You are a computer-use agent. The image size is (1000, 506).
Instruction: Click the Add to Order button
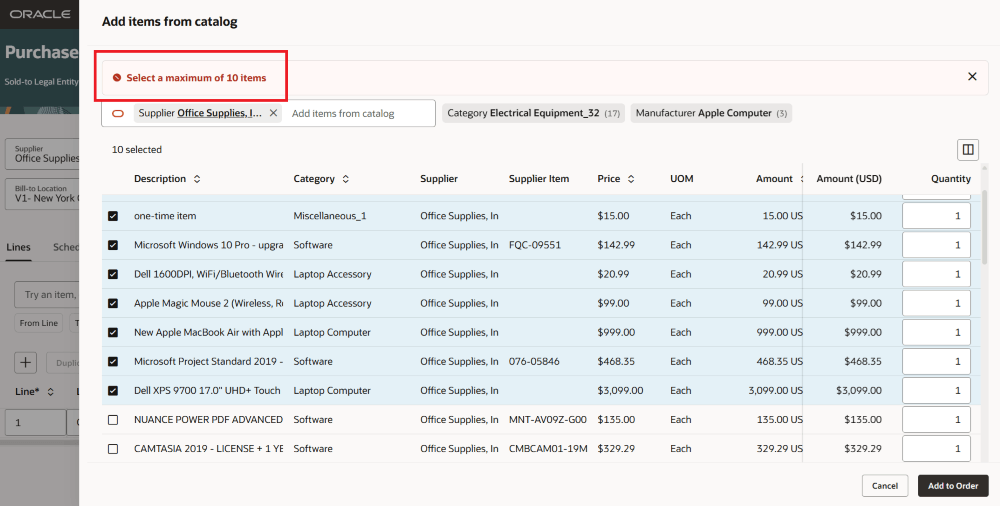[x=952, y=486]
